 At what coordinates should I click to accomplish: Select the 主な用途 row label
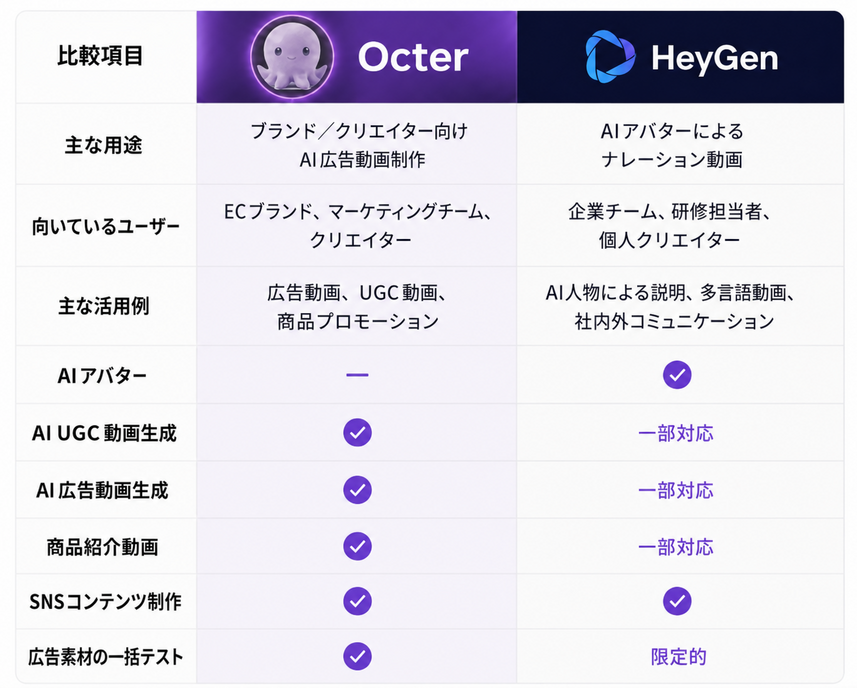pyautogui.click(x=103, y=145)
